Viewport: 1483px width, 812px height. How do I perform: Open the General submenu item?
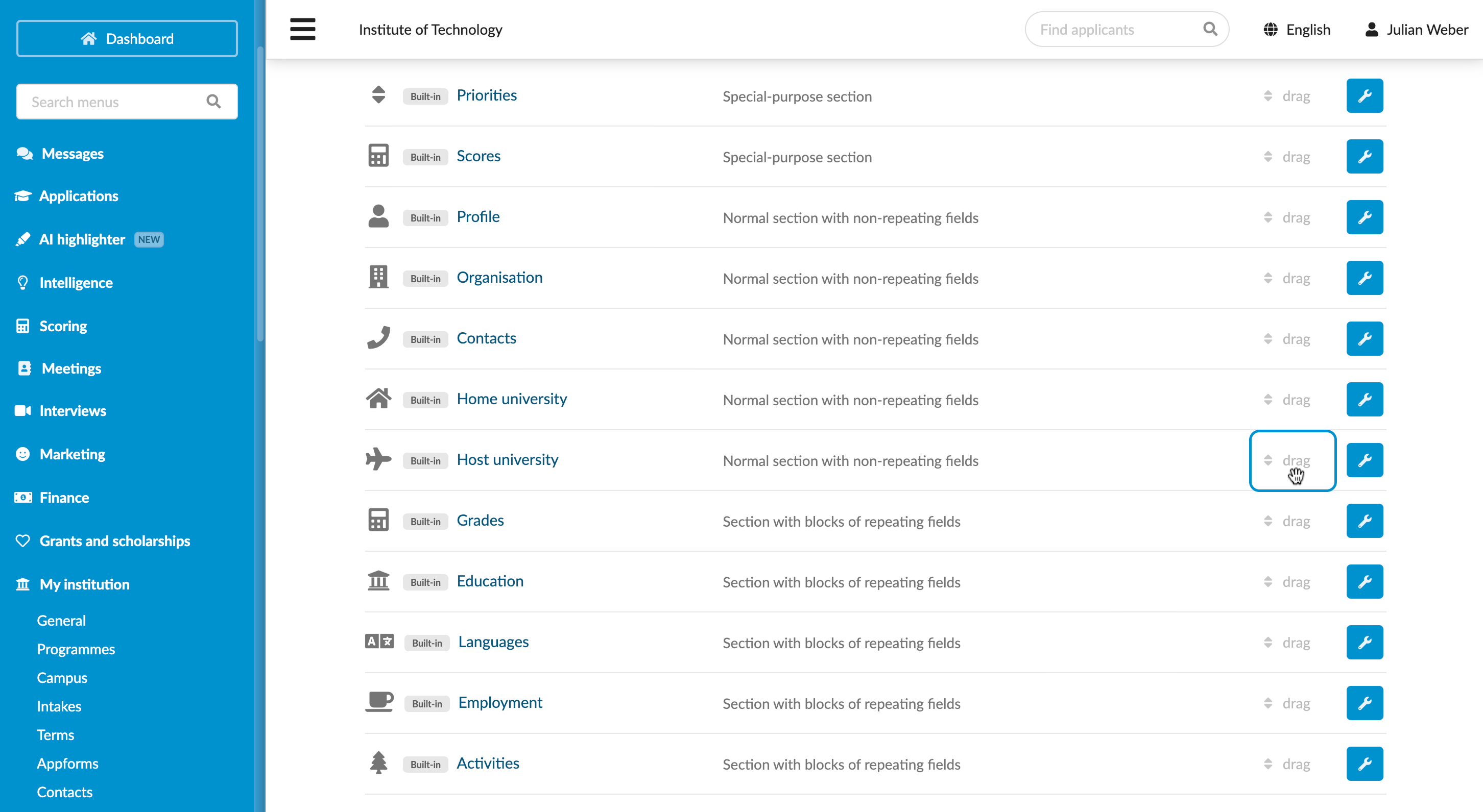coord(61,621)
